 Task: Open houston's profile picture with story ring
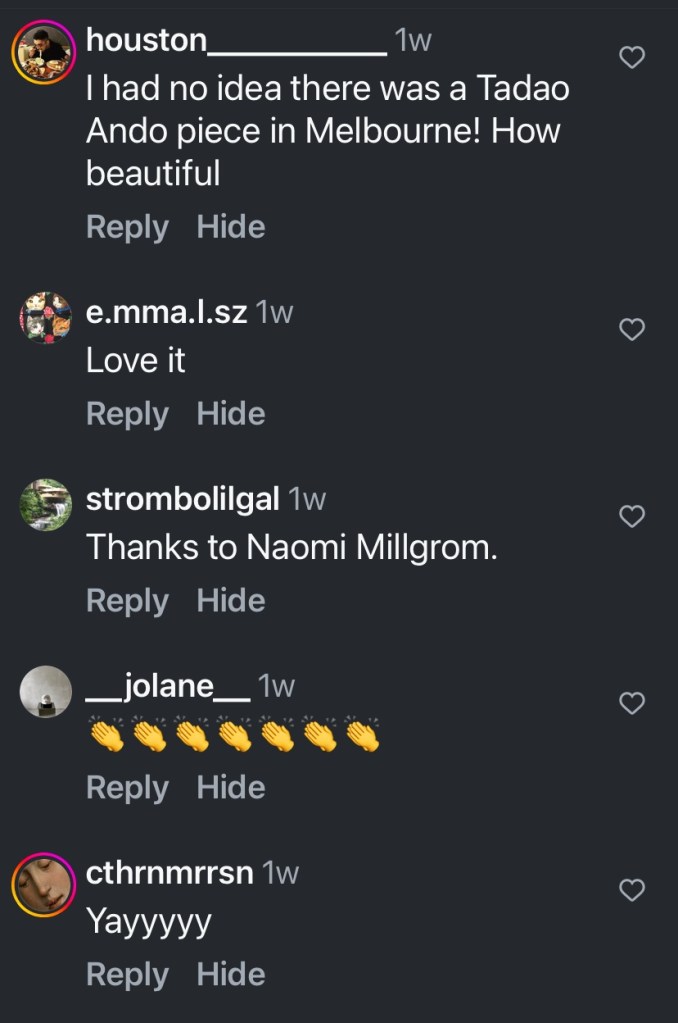point(44,52)
